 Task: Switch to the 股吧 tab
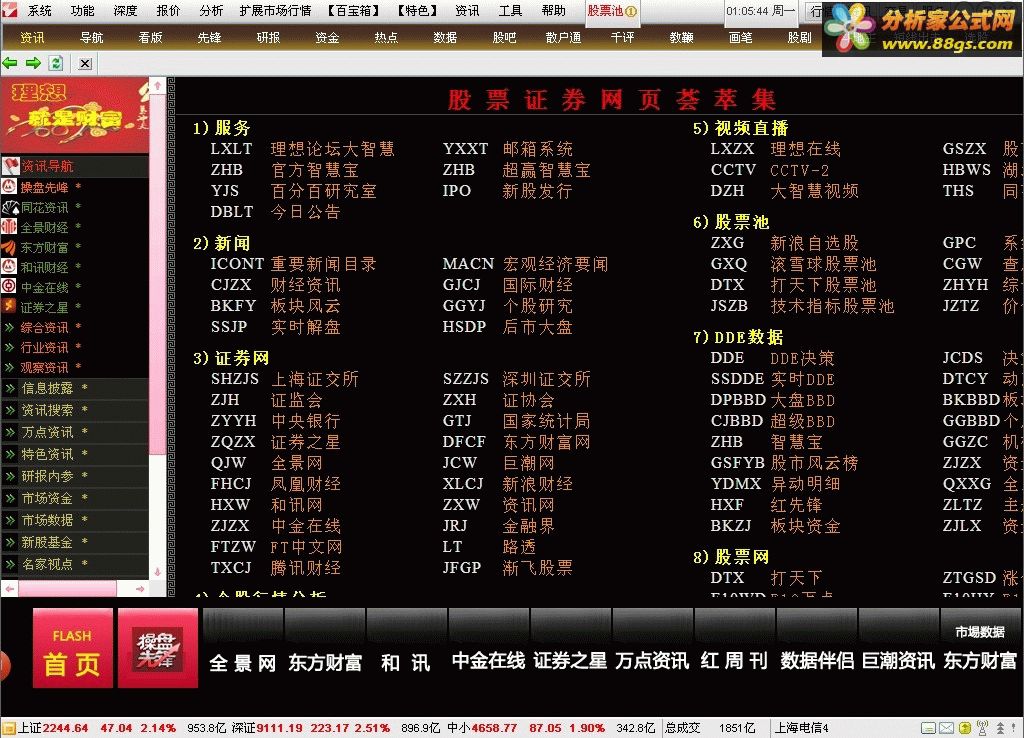tap(504, 38)
